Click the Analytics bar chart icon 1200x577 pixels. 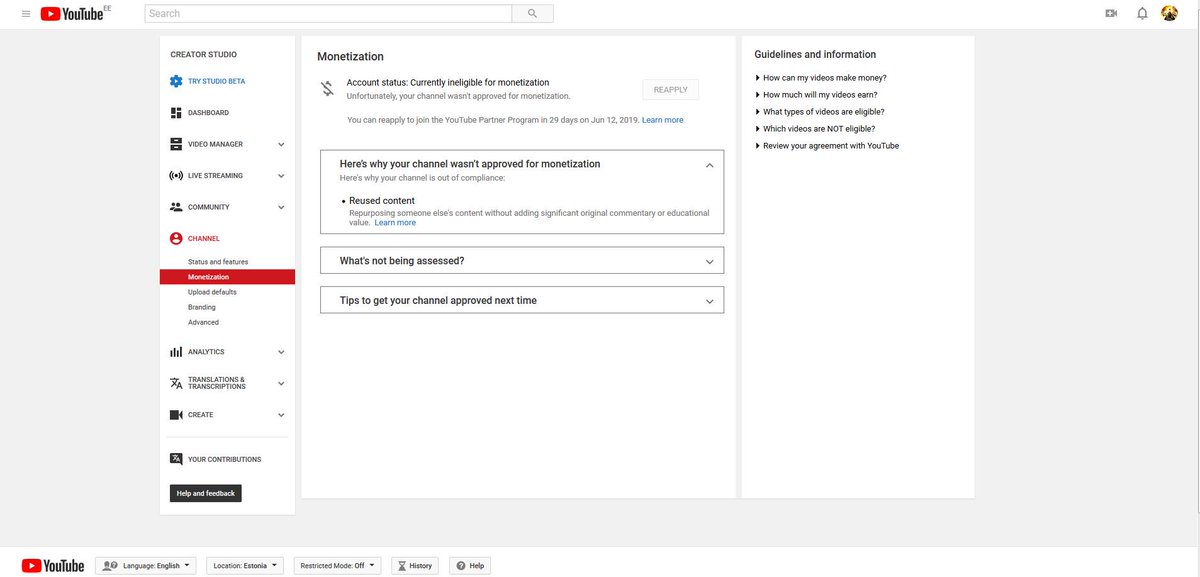tap(176, 352)
